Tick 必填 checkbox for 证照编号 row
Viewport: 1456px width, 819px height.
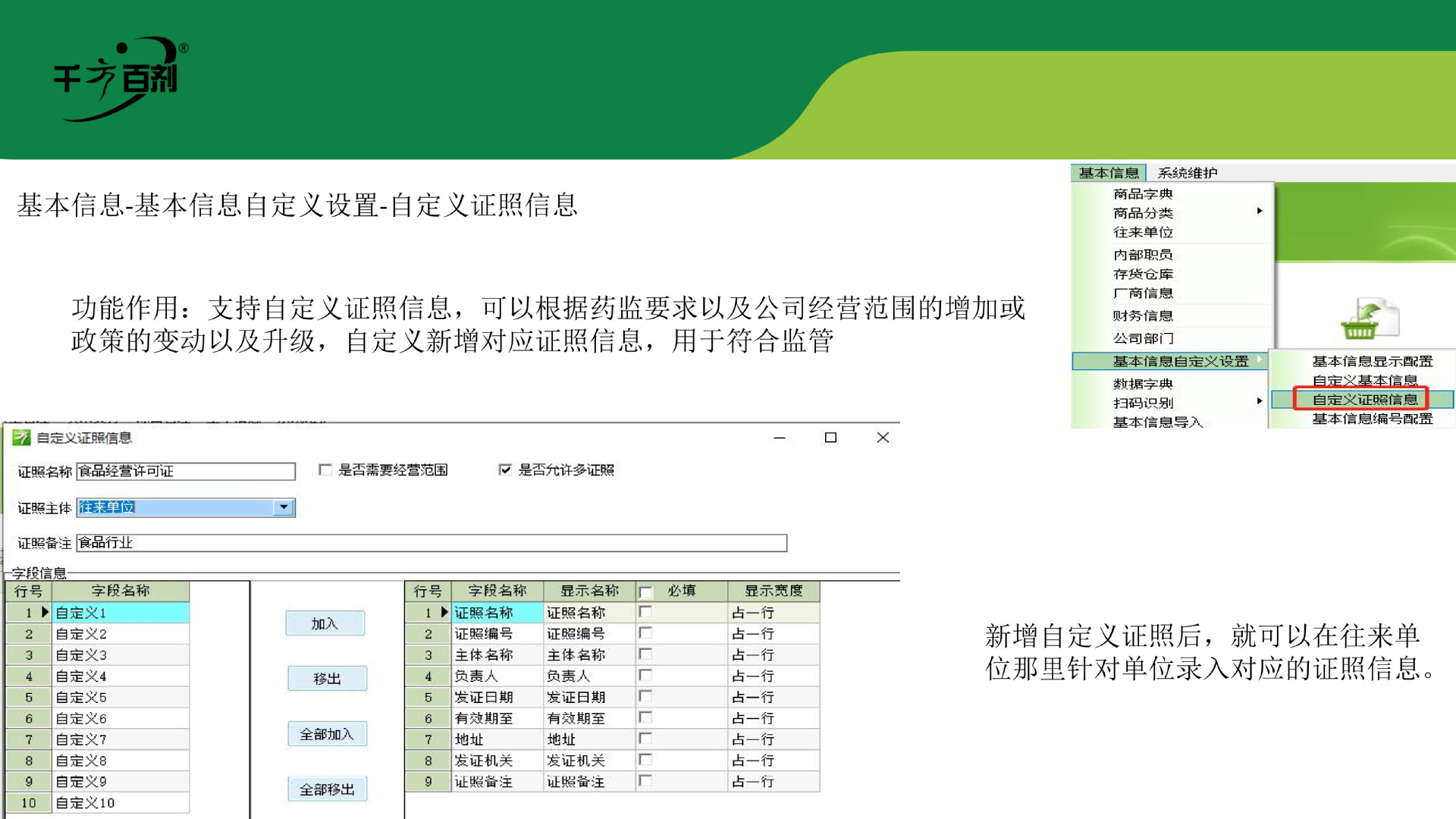click(645, 633)
